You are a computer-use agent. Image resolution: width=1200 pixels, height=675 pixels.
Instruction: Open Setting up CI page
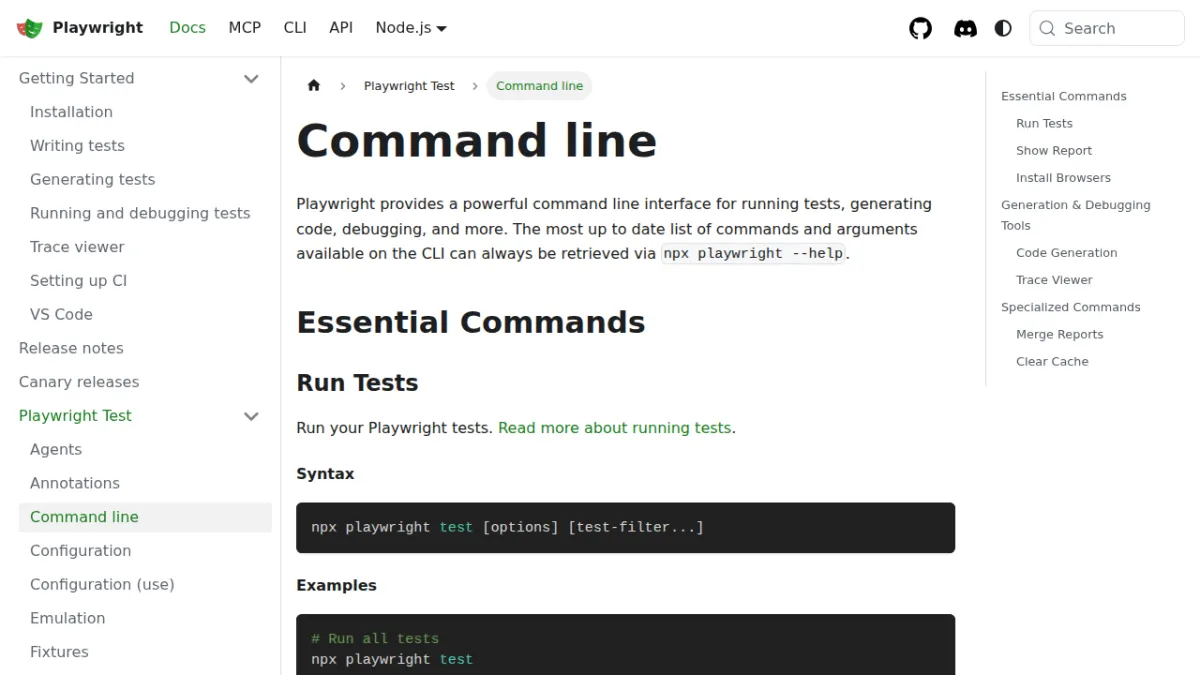pyautogui.click(x=78, y=281)
